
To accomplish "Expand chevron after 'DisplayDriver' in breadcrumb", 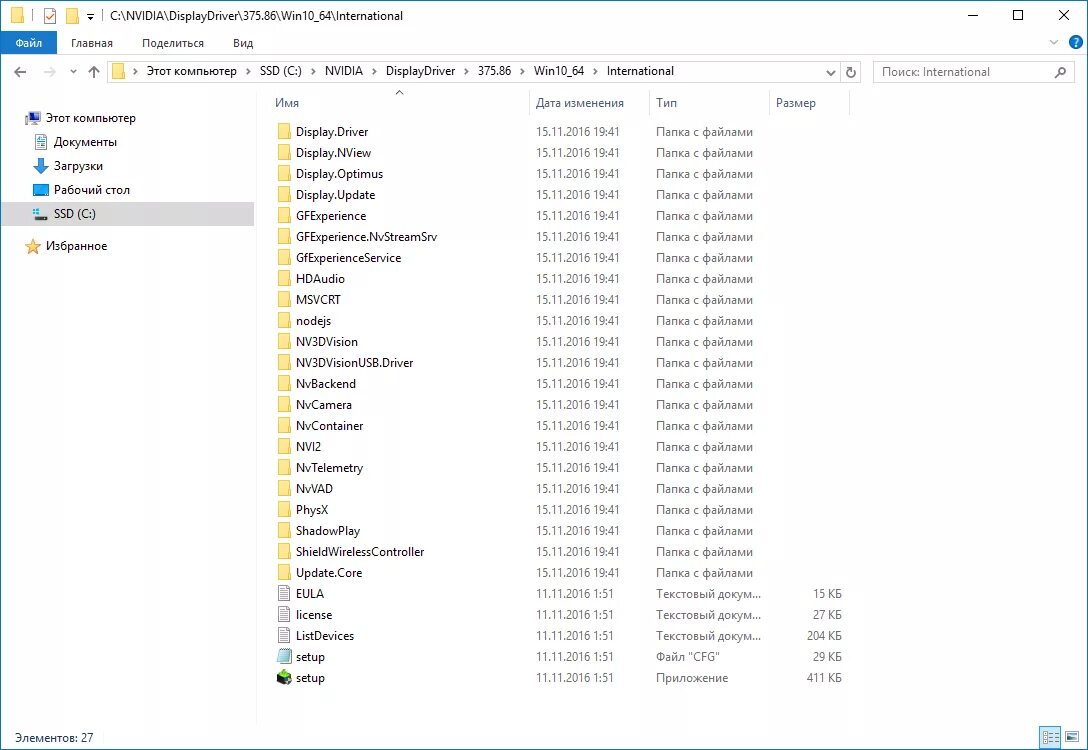I will point(467,71).
